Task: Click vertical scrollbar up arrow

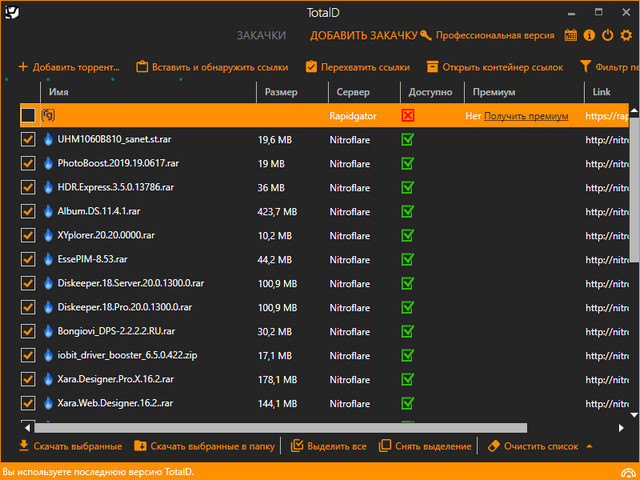Action: [634, 110]
